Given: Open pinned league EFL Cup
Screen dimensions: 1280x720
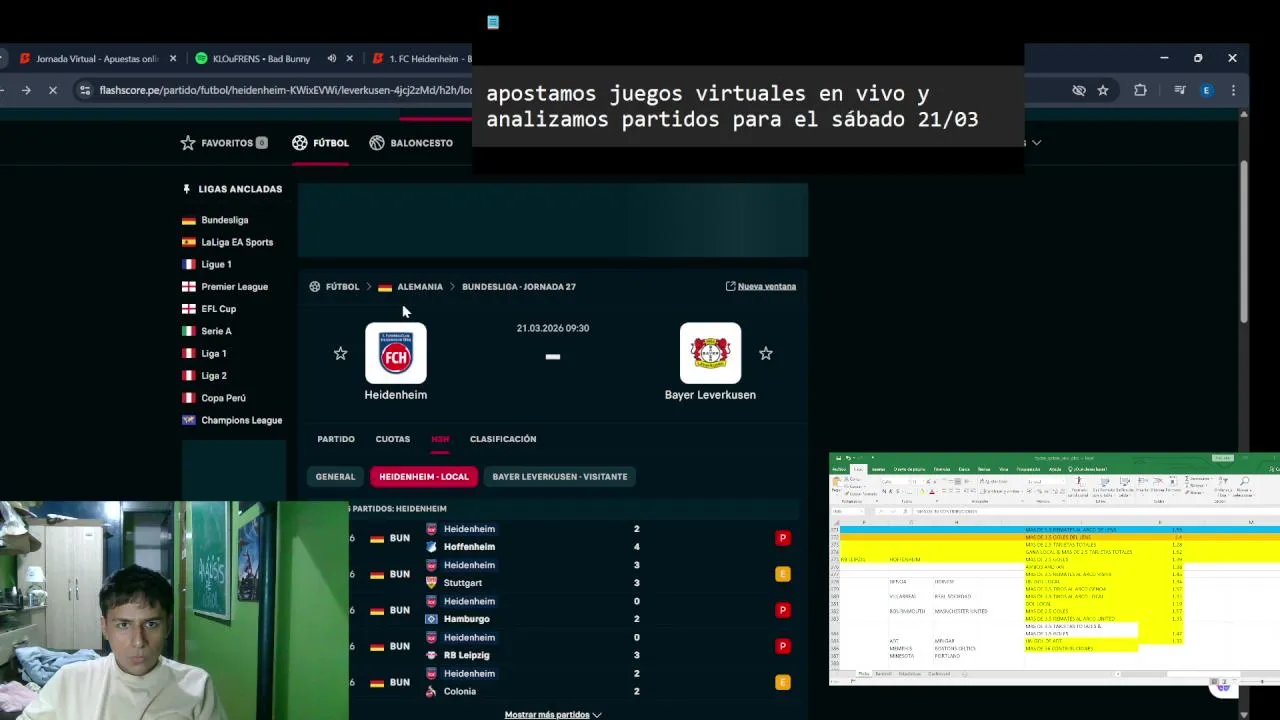Looking at the screenshot, I should (x=218, y=309).
